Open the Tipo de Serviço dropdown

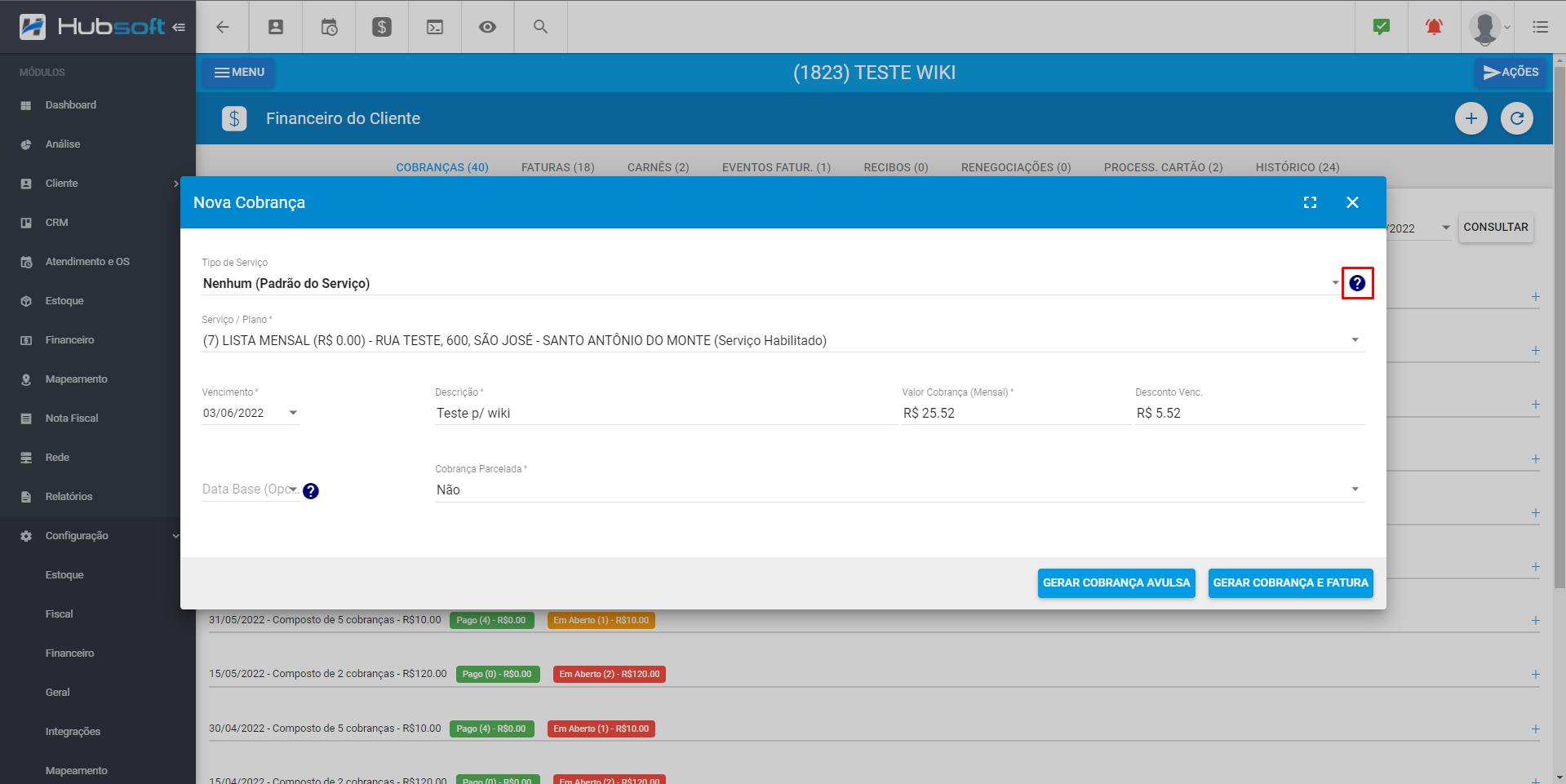click(772, 283)
